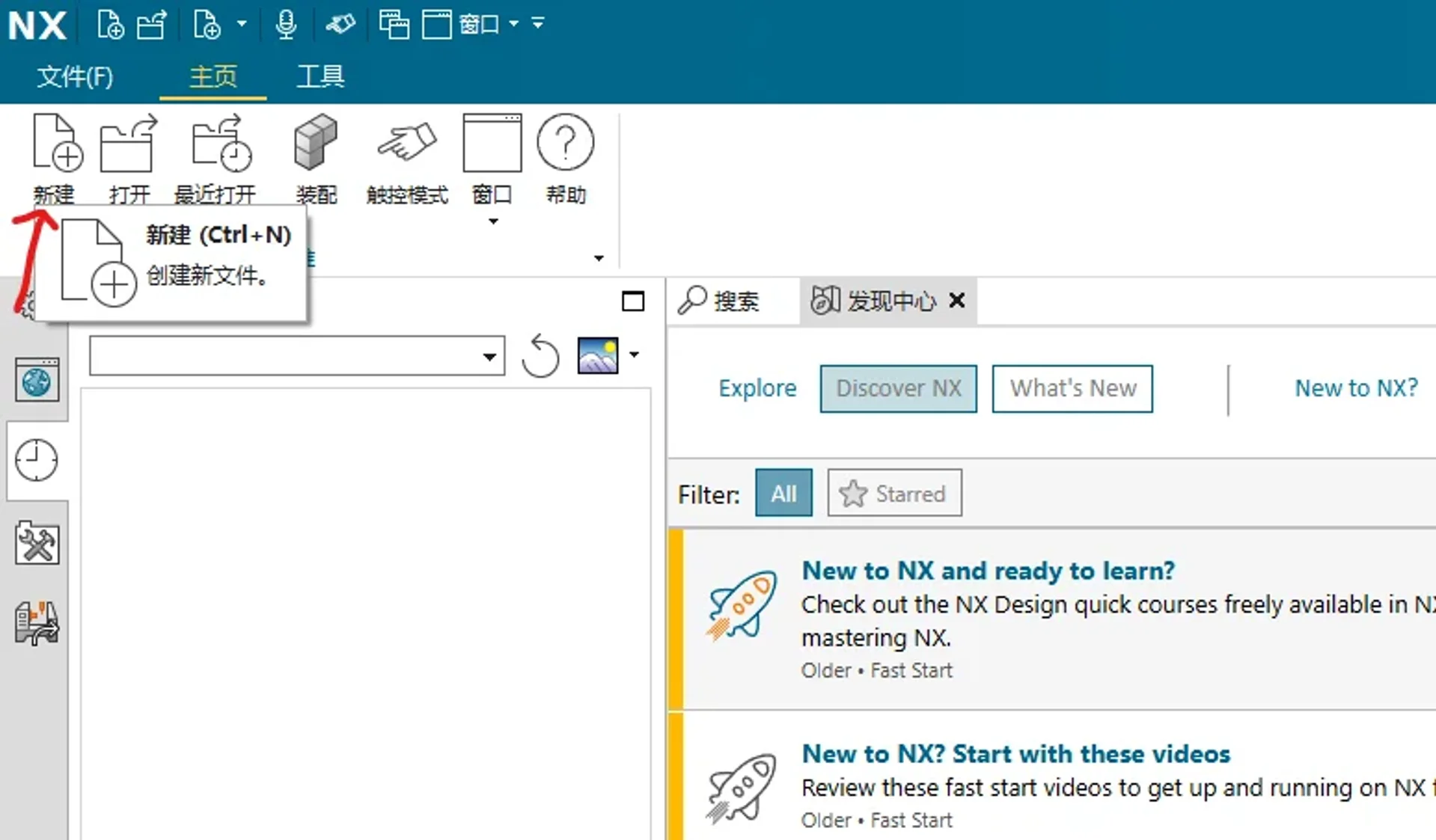The height and width of the screenshot is (840, 1436).
Task: Open the empty history combo box
Action: 296,356
